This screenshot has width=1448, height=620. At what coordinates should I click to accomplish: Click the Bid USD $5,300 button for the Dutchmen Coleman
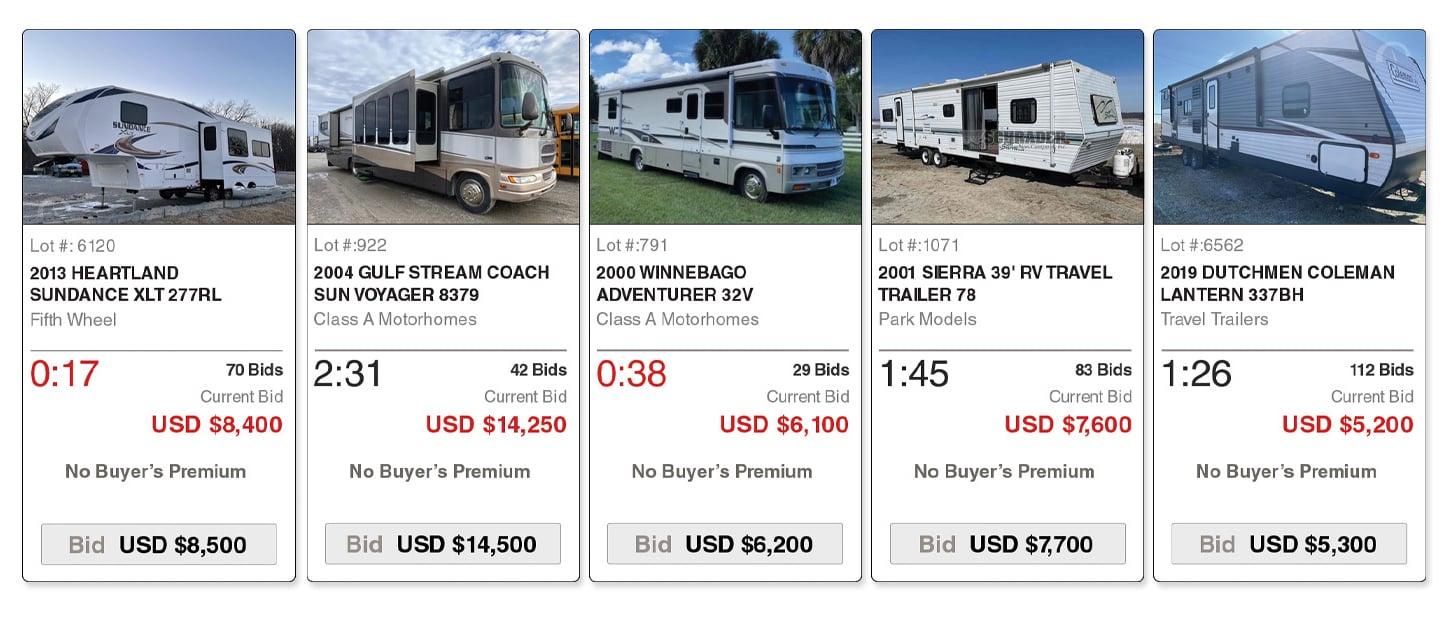(1288, 544)
